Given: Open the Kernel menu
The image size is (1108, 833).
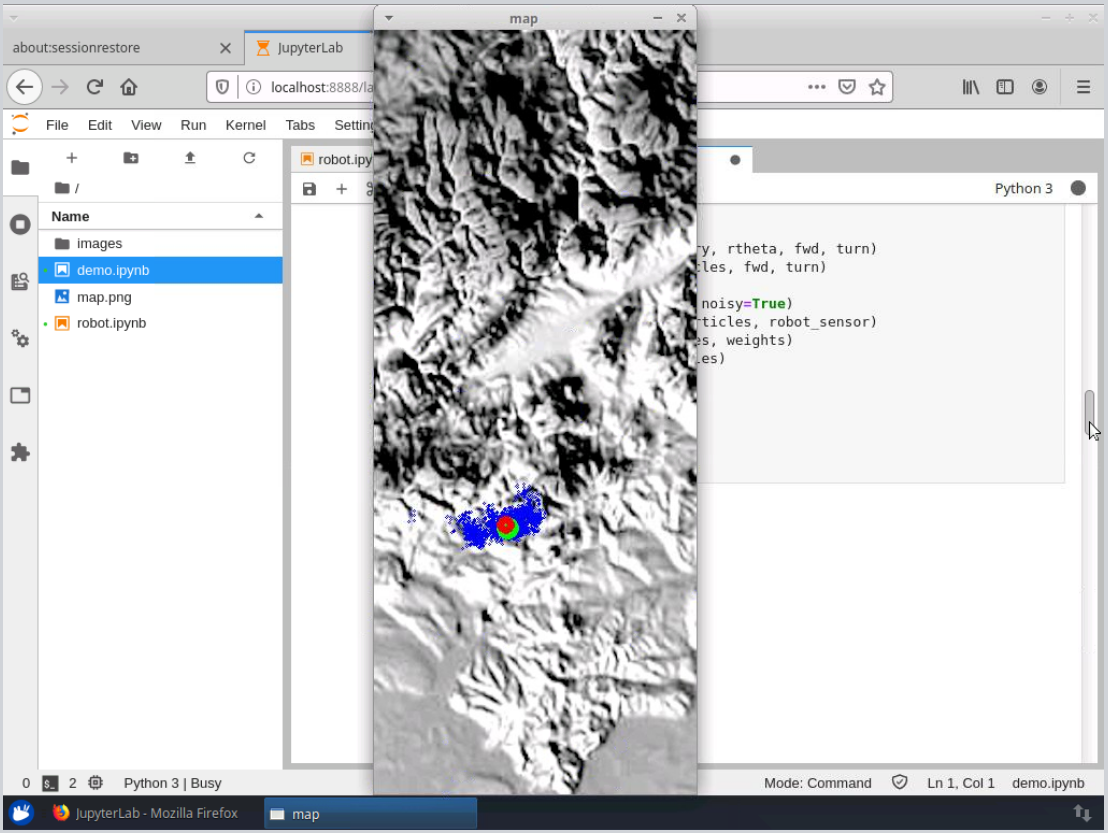Looking at the screenshot, I should click(x=245, y=125).
